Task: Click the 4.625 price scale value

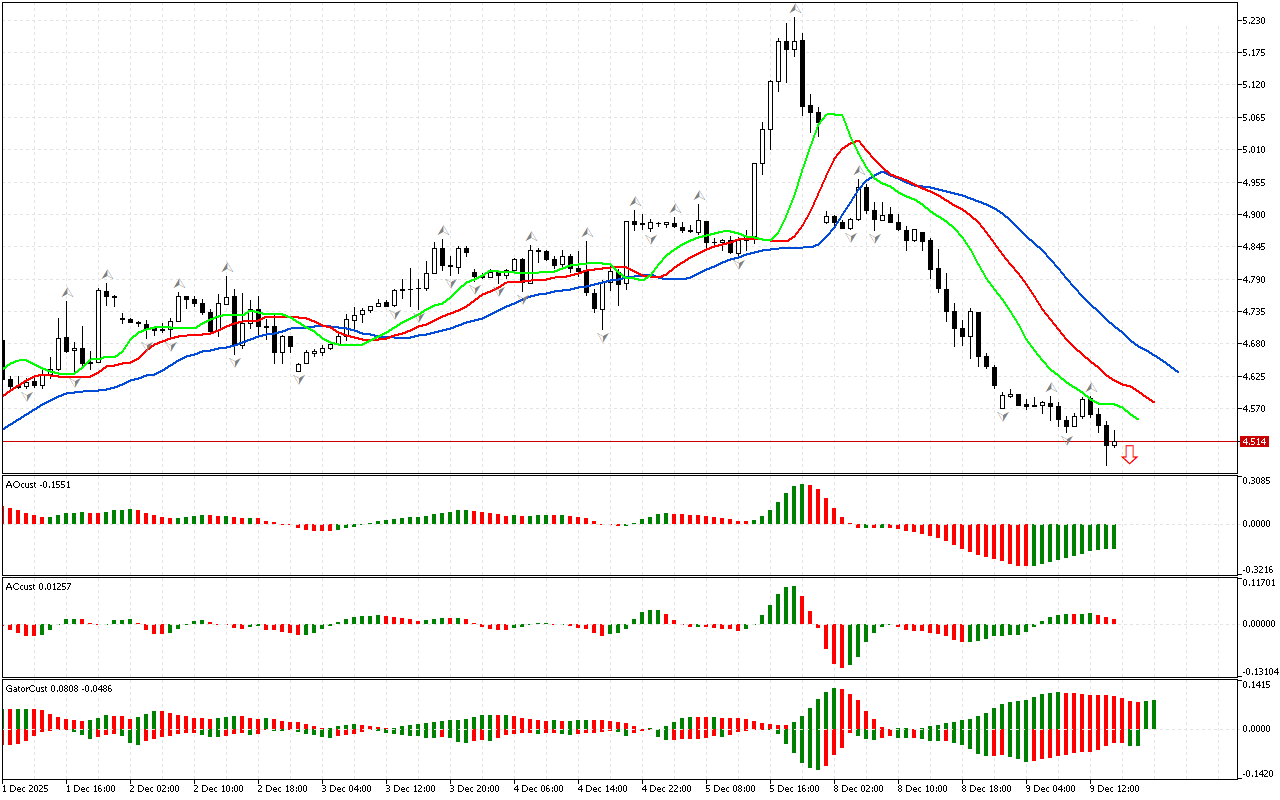Action: 1256,376
